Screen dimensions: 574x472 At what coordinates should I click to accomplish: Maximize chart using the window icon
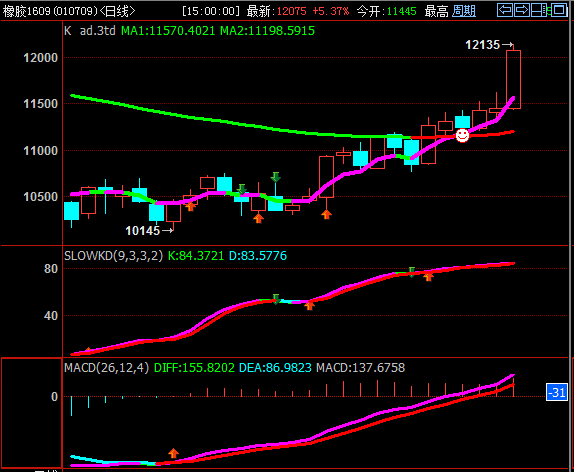coord(559,10)
